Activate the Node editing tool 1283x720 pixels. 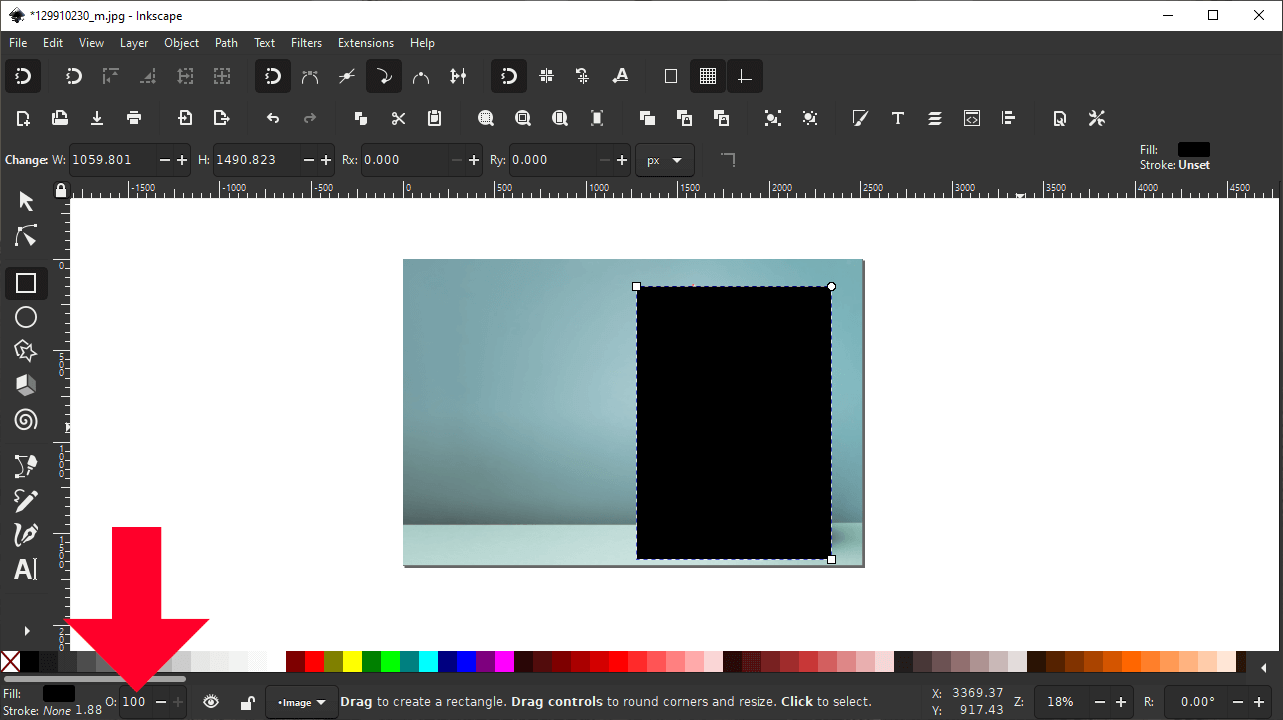click(x=27, y=236)
